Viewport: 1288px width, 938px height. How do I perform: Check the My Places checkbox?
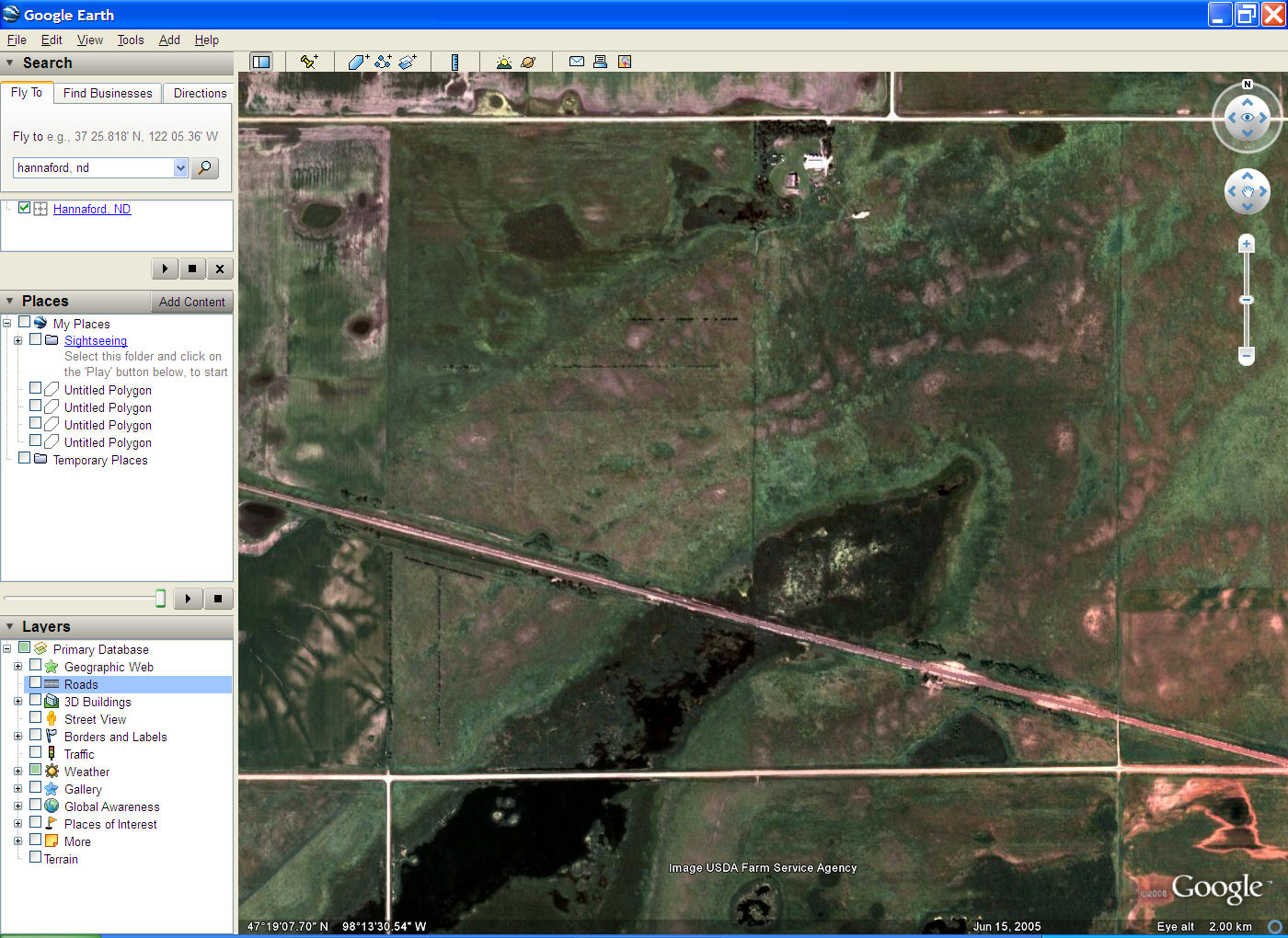click(25, 323)
